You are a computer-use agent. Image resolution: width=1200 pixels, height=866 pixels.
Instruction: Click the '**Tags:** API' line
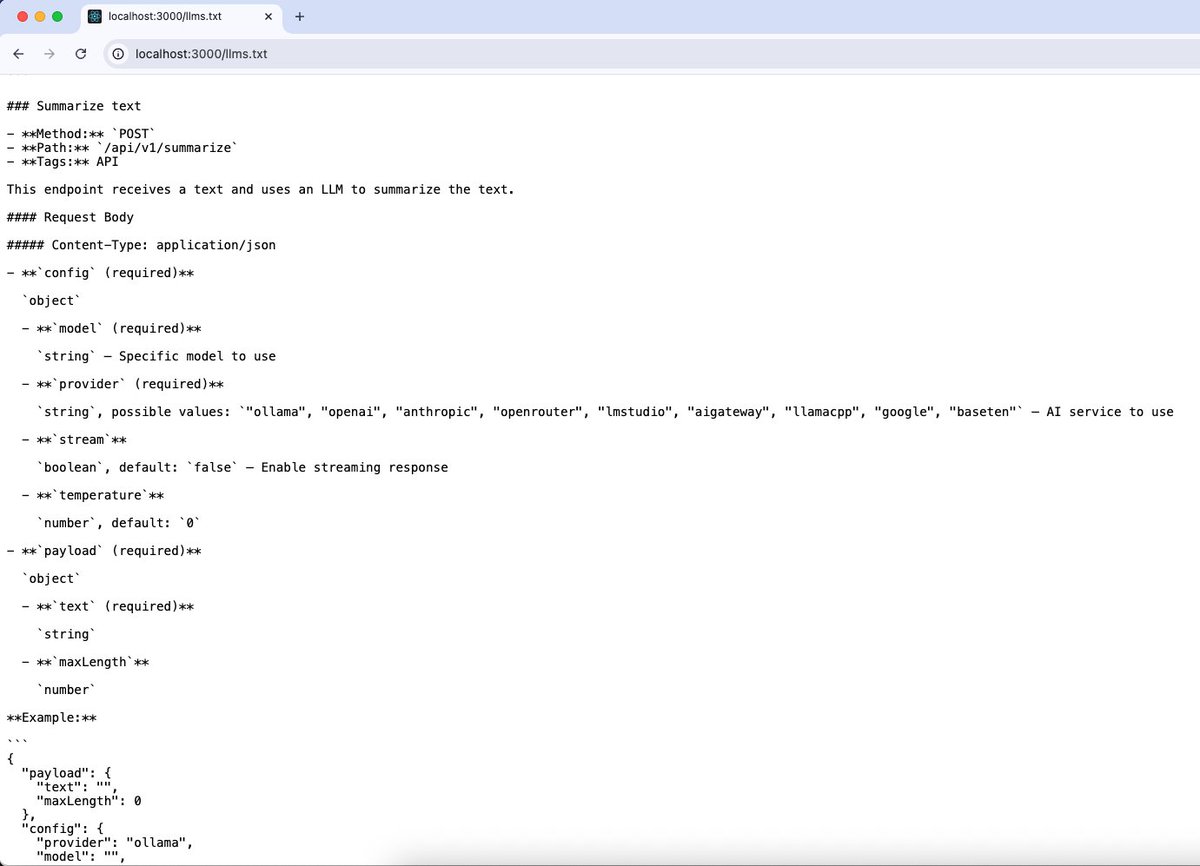coord(63,161)
